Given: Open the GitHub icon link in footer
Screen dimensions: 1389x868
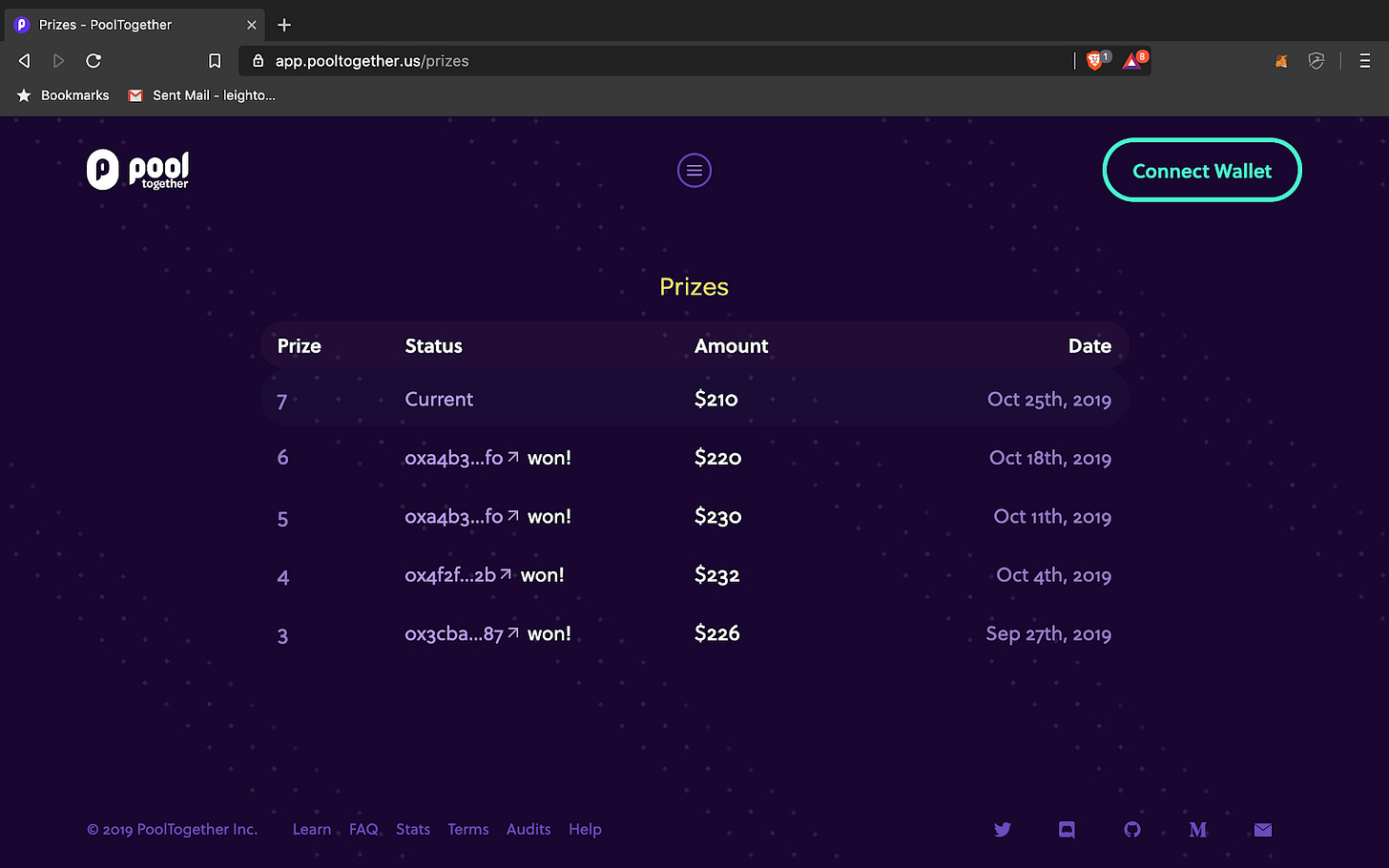Looking at the screenshot, I should [1132, 830].
